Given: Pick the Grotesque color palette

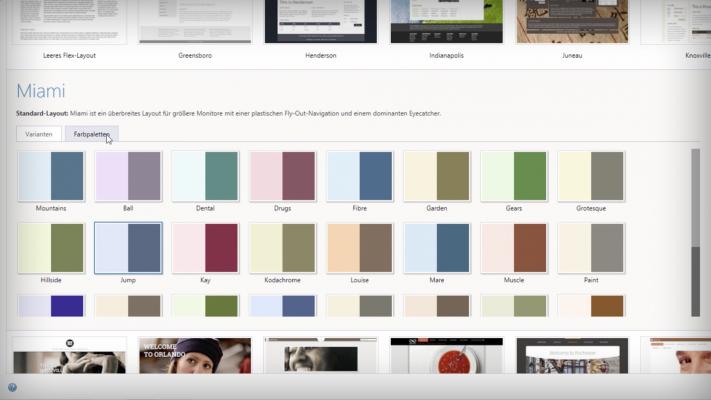Looking at the screenshot, I should click(591, 177).
